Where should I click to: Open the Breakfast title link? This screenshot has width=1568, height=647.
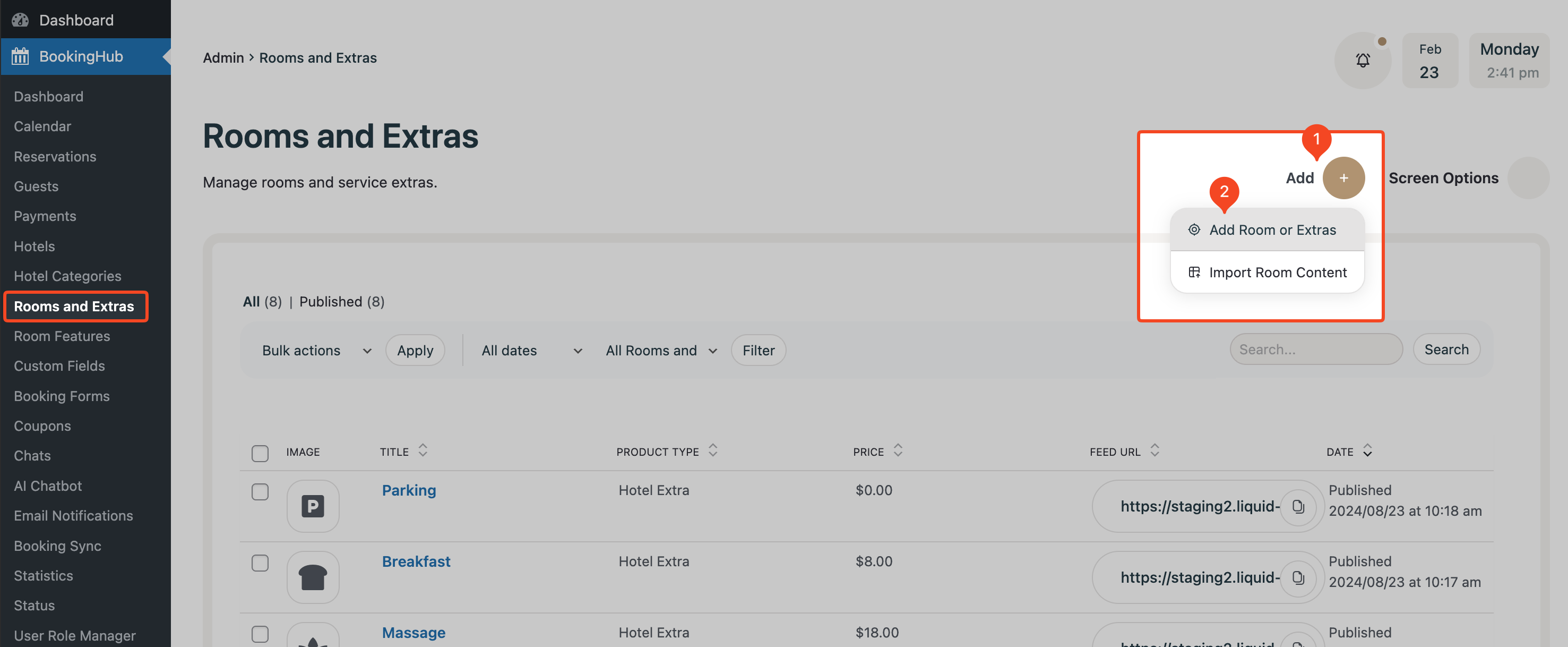tap(416, 561)
